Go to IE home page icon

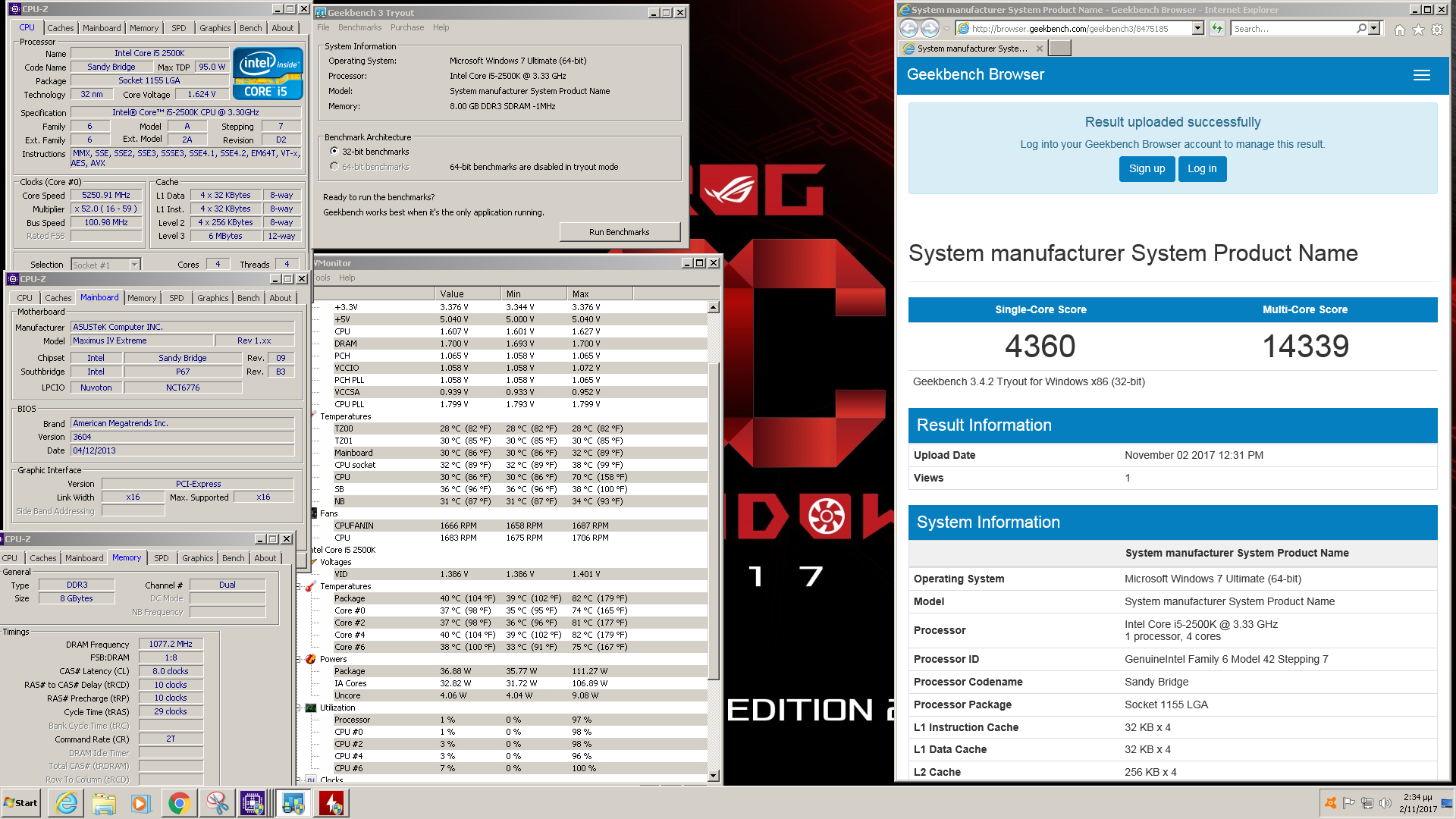[x=1400, y=30]
